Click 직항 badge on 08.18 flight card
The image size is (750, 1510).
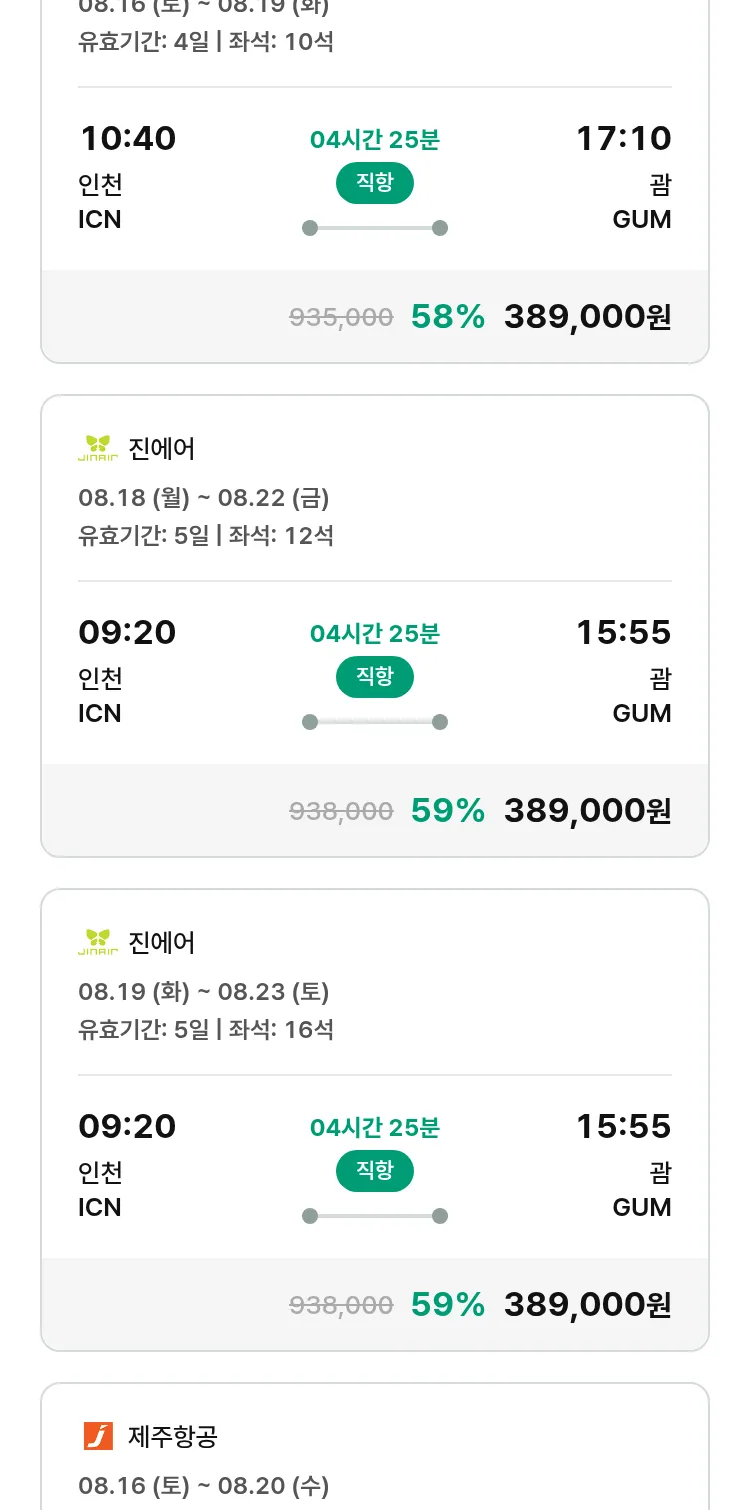coord(375,677)
